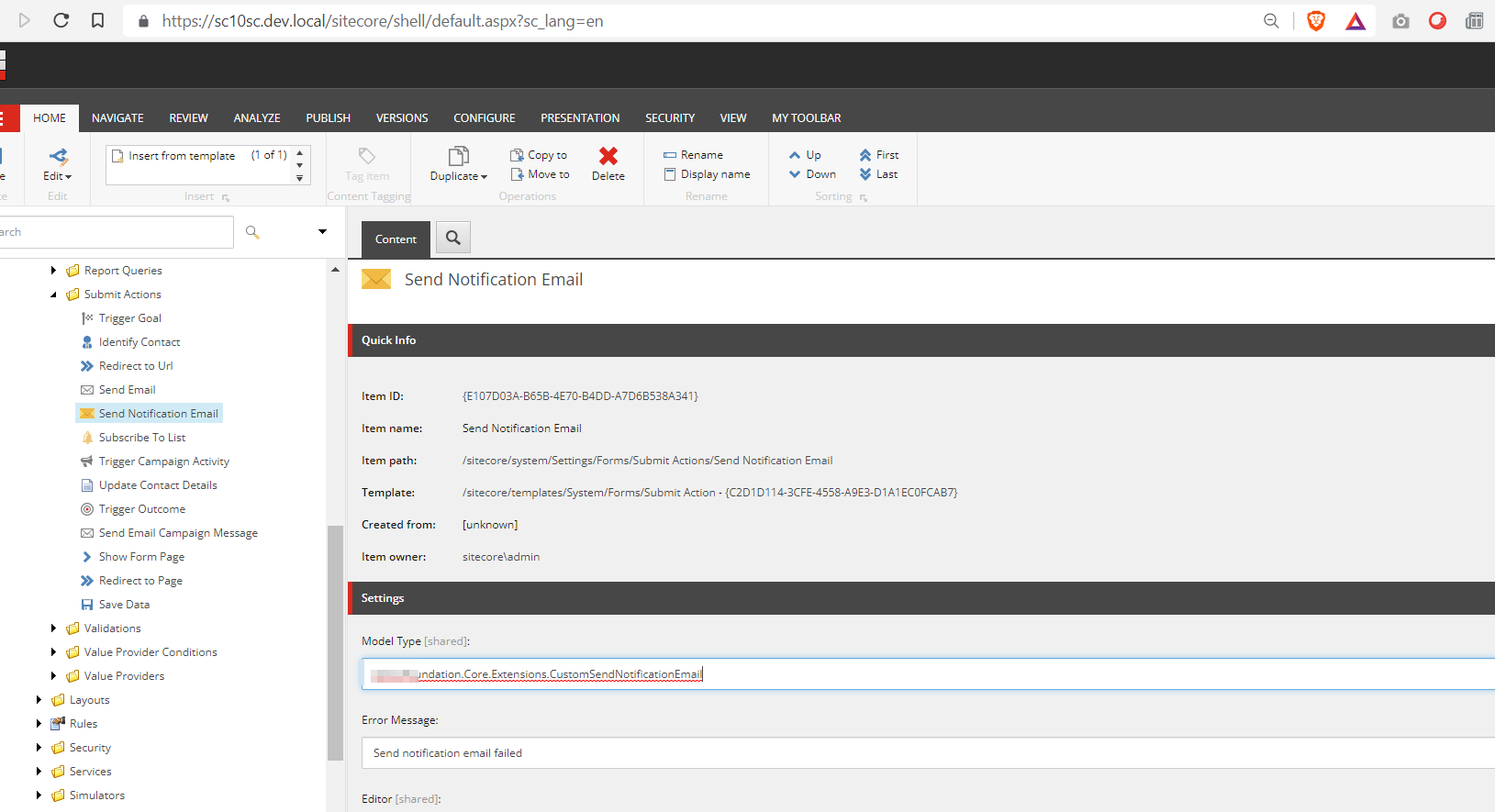Open MY TOOLBAR ribbon tab

[807, 118]
